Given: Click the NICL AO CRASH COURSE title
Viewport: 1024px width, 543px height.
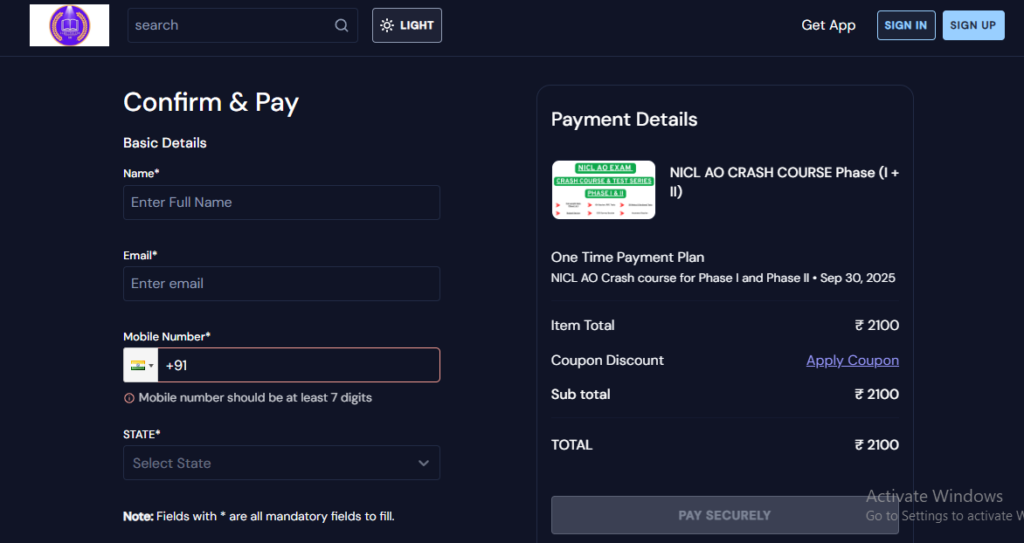Looking at the screenshot, I should [784, 182].
